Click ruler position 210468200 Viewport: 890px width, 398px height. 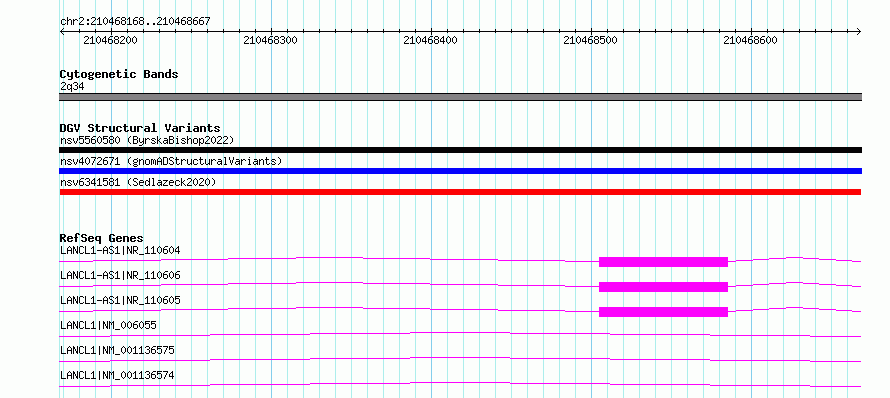point(110,40)
